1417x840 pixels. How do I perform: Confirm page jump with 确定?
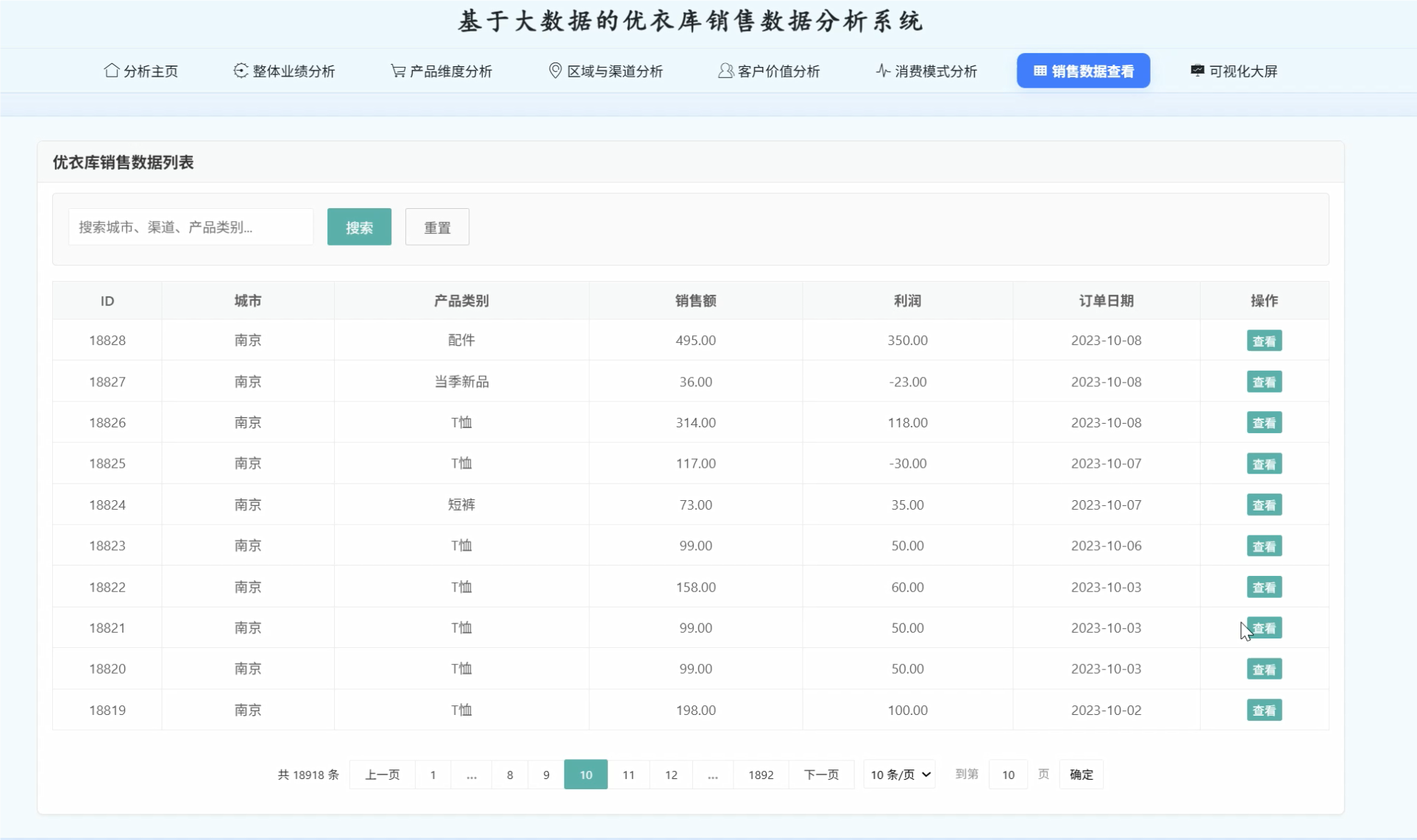point(1081,775)
